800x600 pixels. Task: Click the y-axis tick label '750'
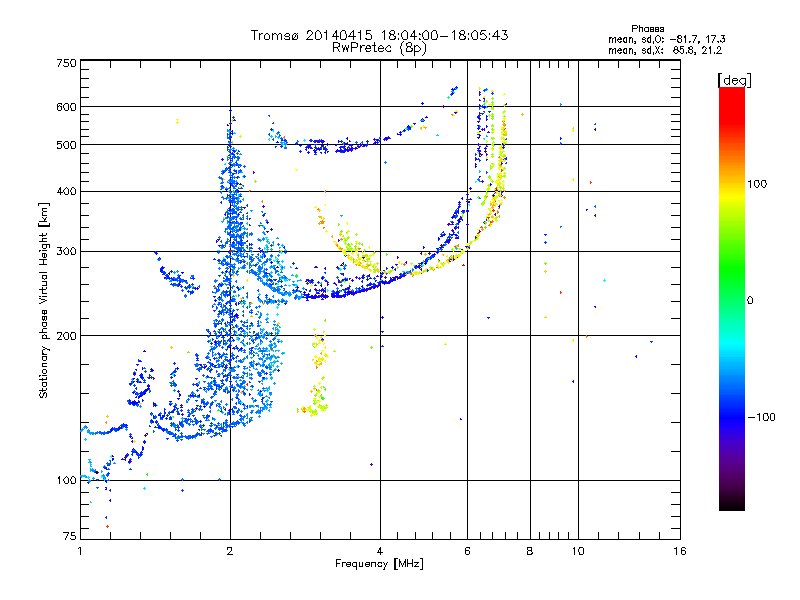click(66, 63)
